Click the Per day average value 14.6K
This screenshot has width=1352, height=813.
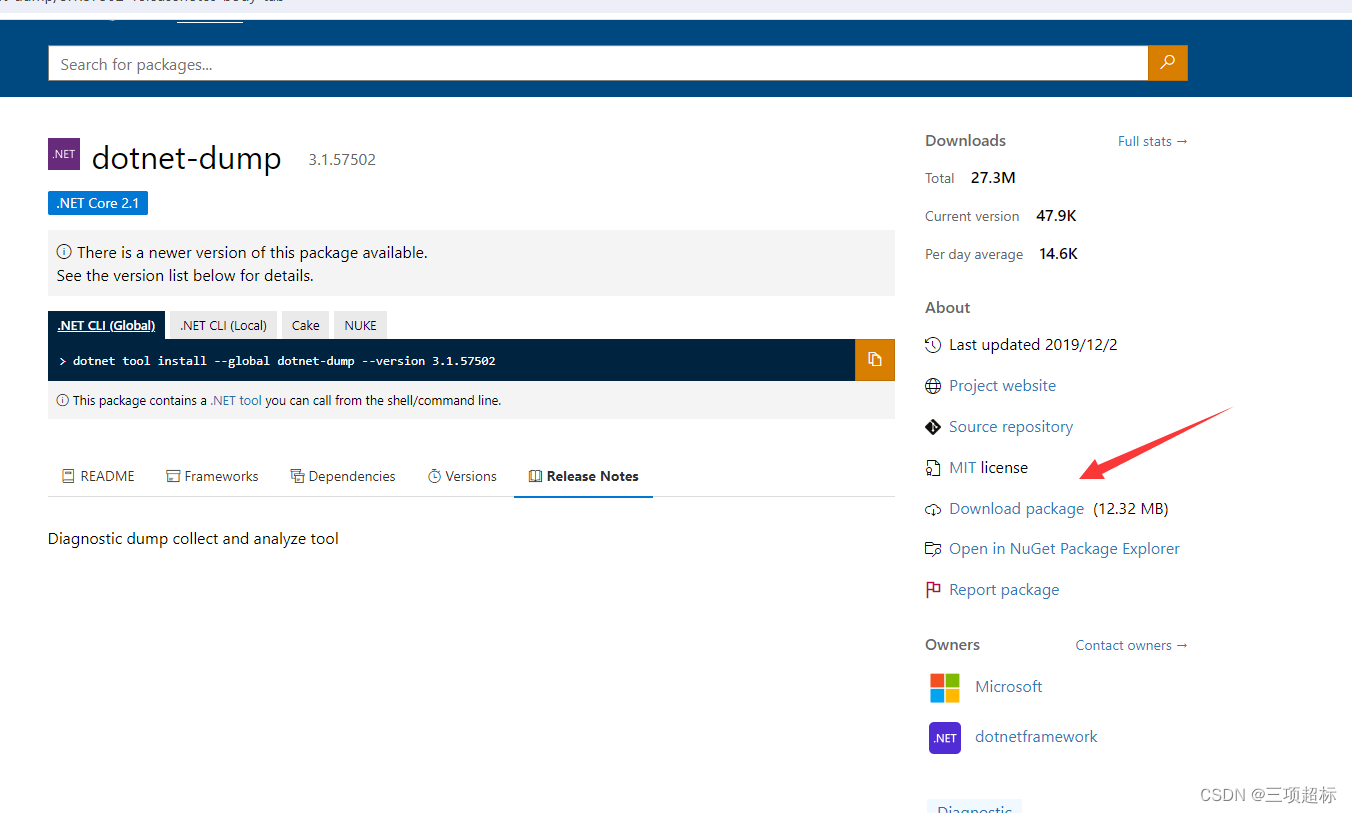tap(1058, 253)
